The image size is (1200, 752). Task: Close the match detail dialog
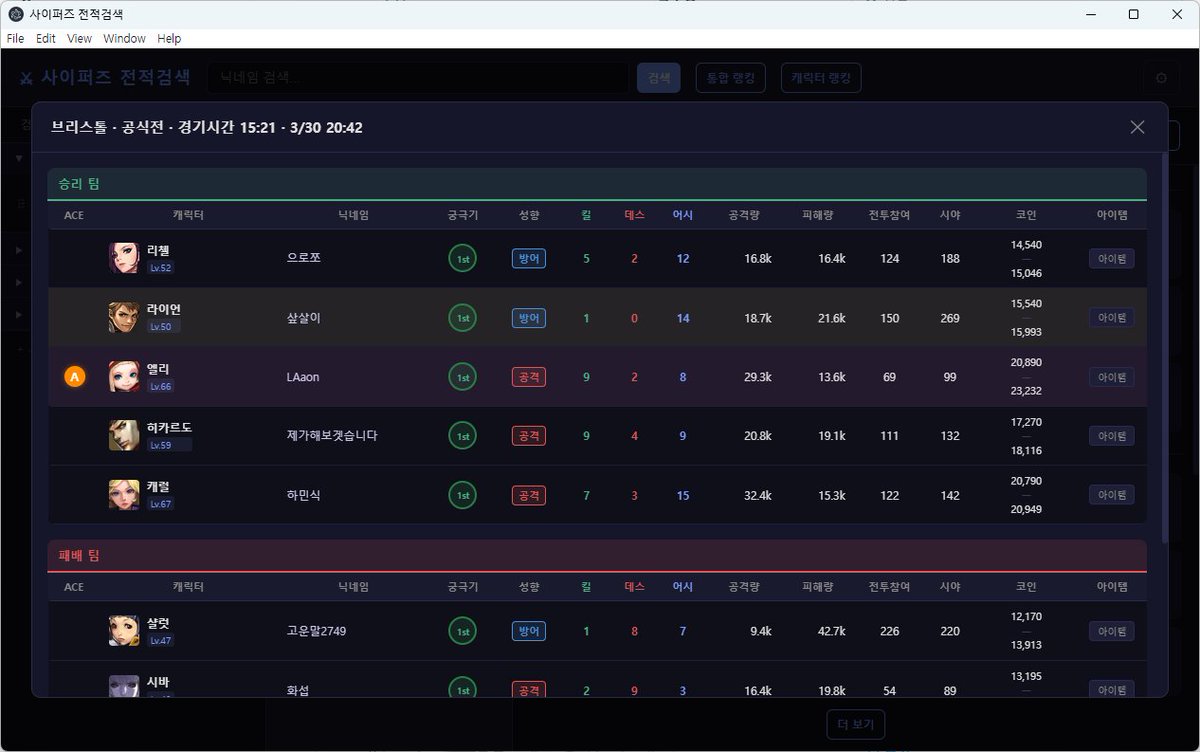(1137, 127)
